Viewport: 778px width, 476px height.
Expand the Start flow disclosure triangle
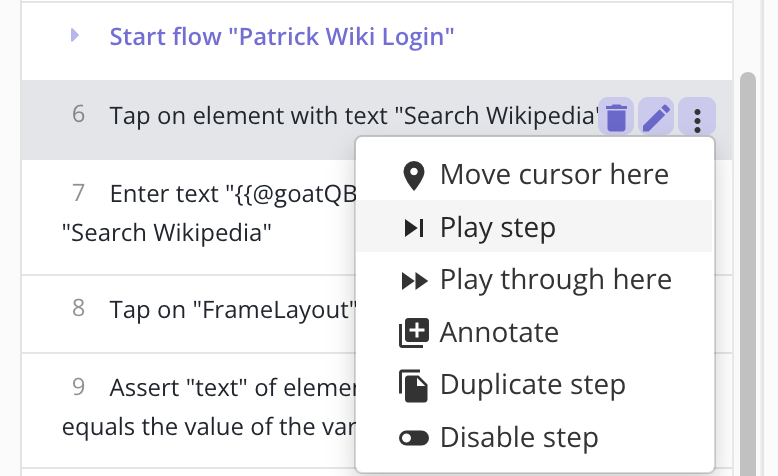coord(74,37)
